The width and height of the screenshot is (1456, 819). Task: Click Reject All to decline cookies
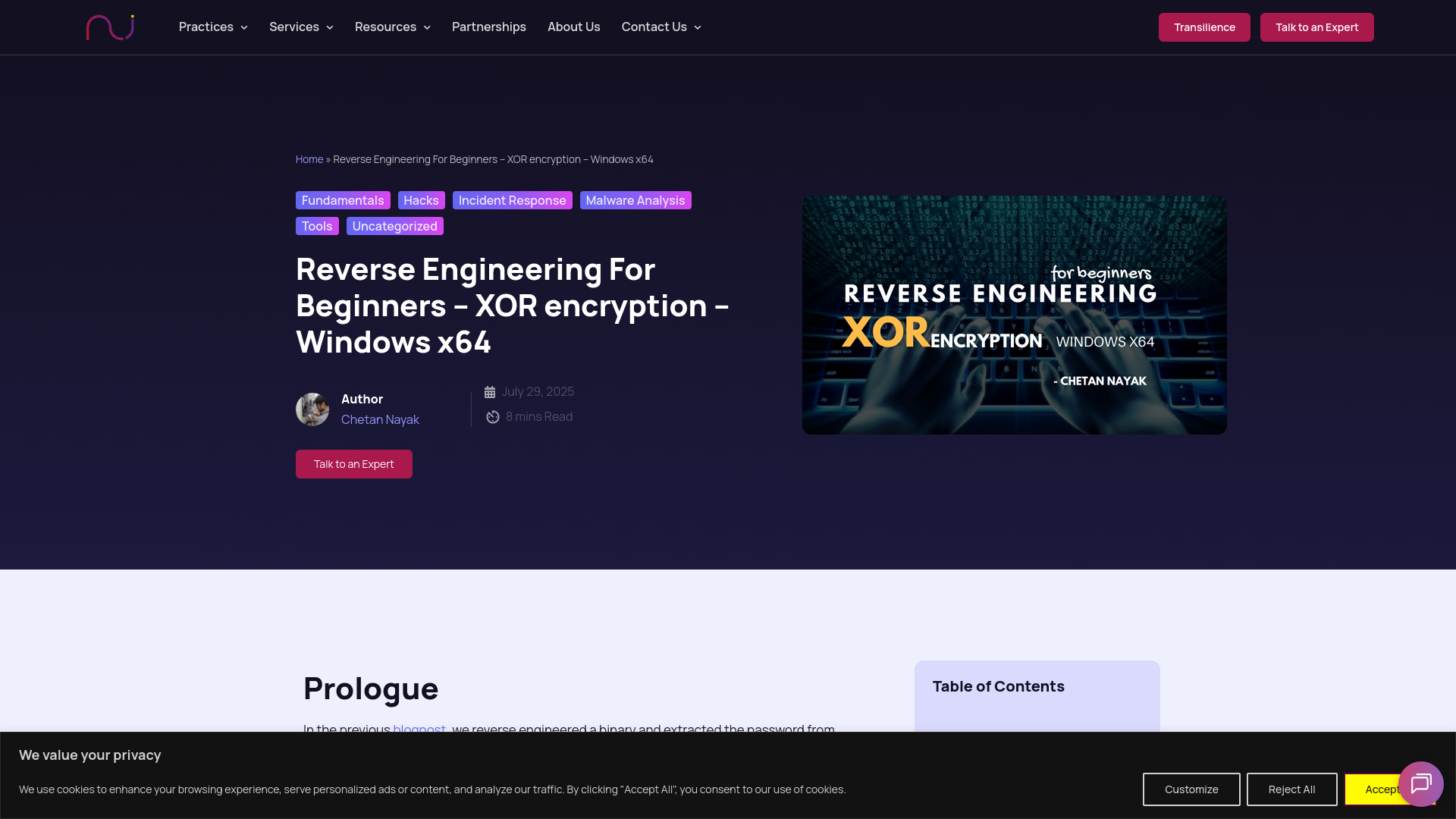1291,789
